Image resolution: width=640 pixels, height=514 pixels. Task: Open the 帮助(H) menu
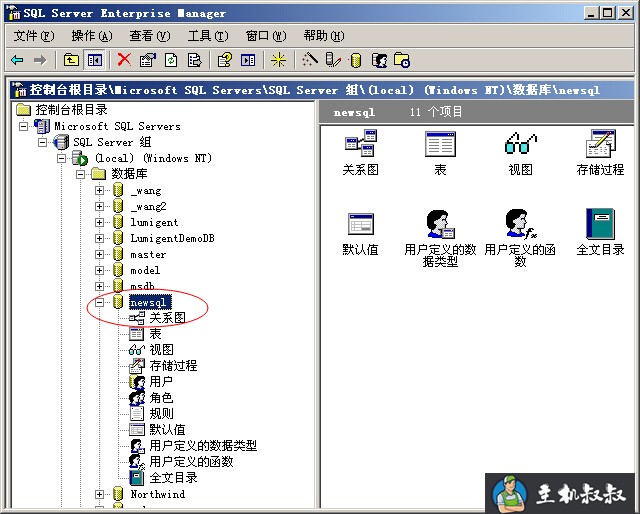pyautogui.click(x=324, y=36)
